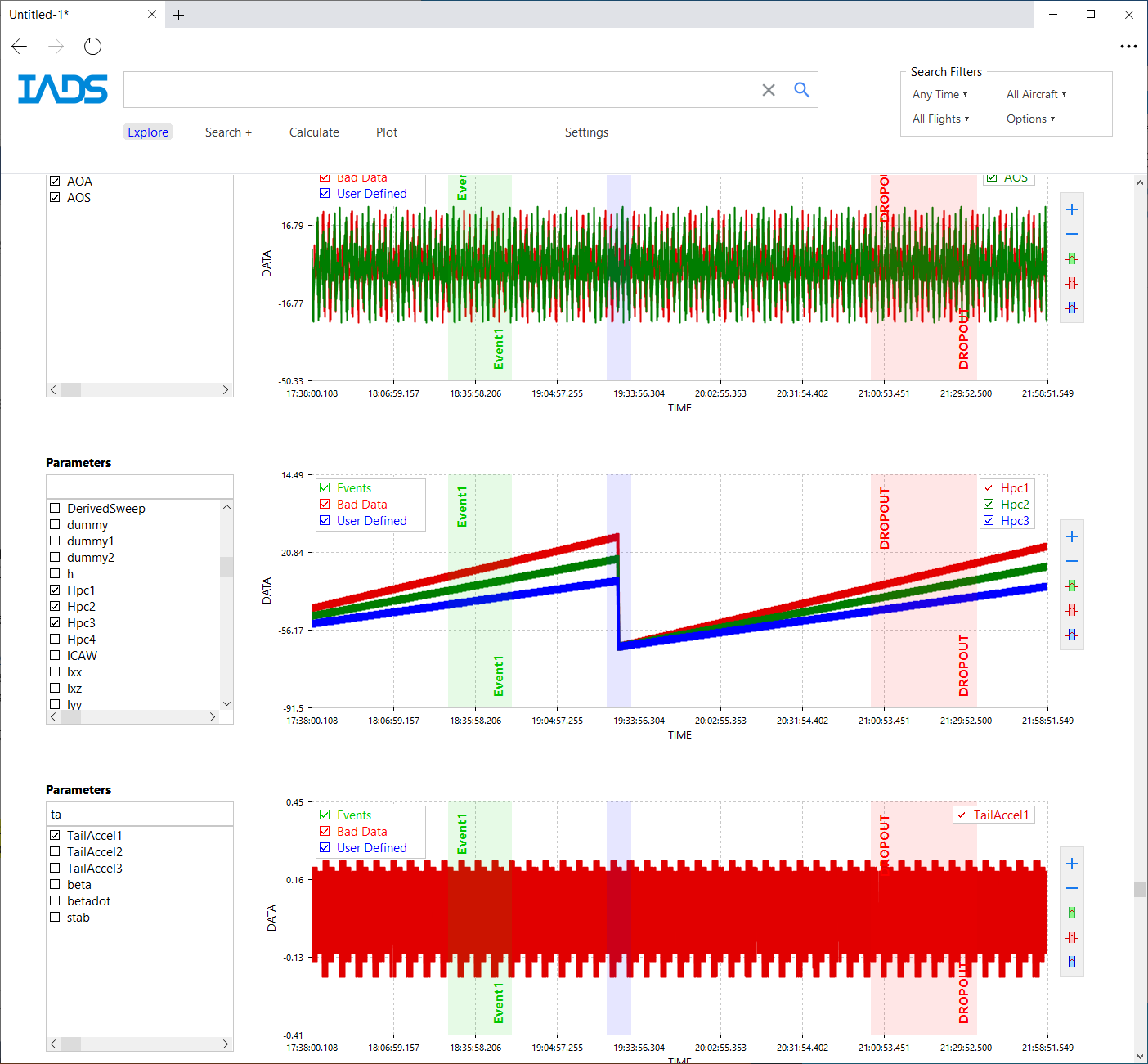This screenshot has height=1064, width=1148.
Task: Check the stab parameter
Action: 55,917
